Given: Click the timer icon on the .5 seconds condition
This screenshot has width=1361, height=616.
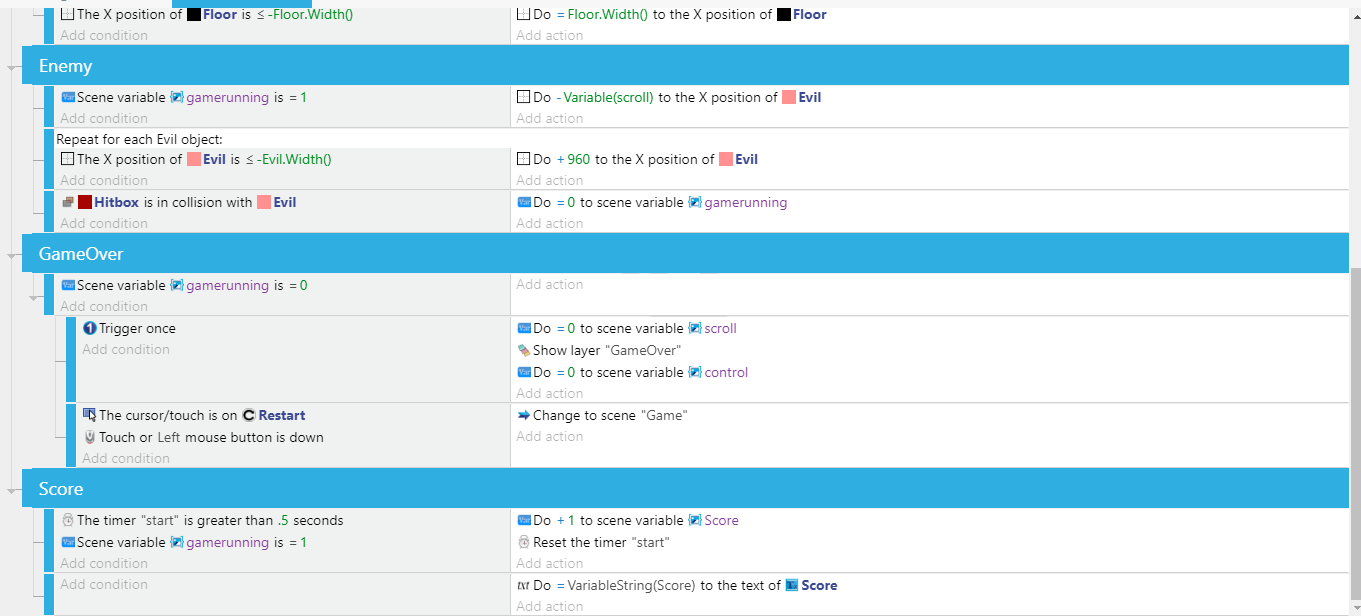Looking at the screenshot, I should (65, 519).
